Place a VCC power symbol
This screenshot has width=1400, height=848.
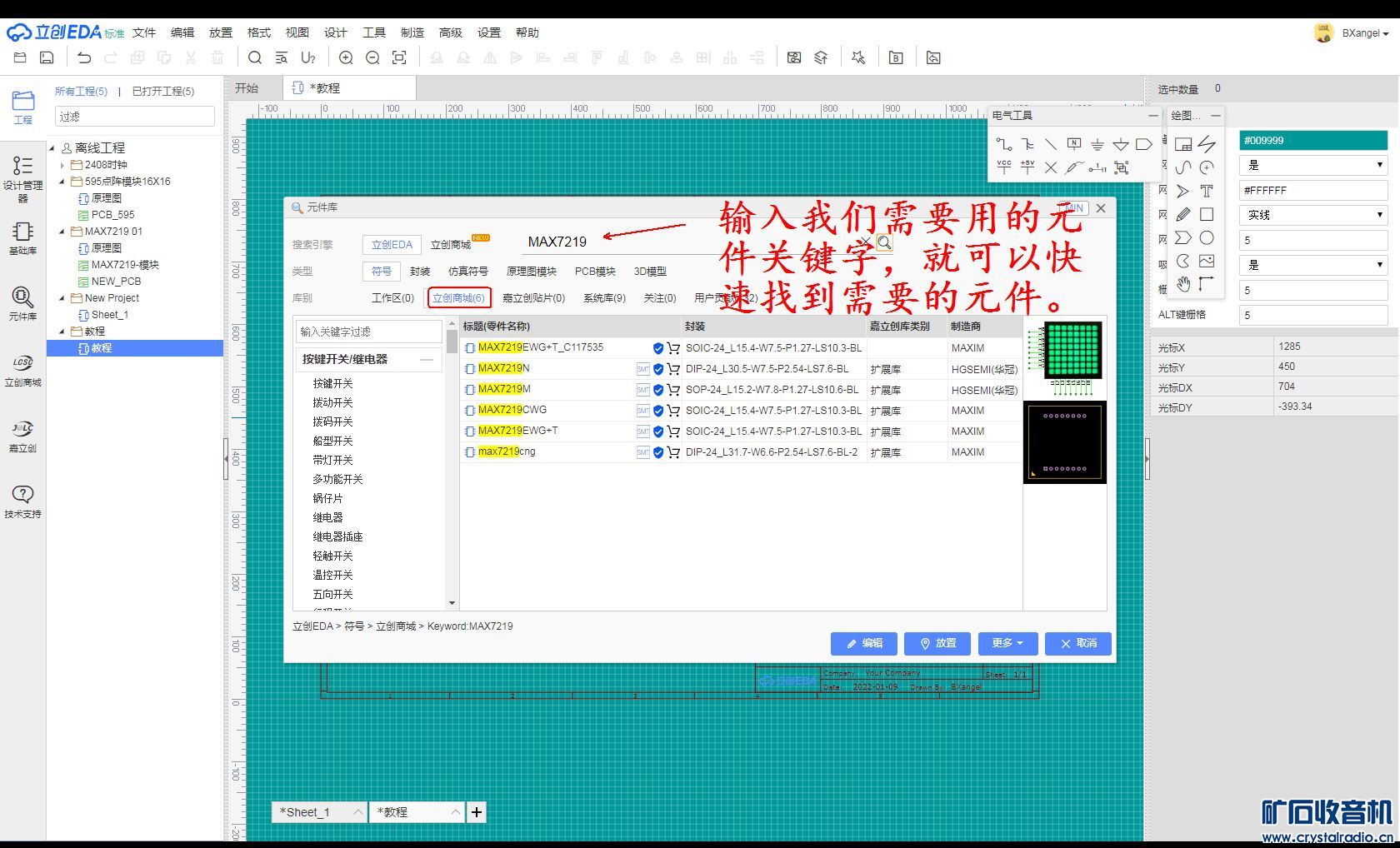tap(1004, 167)
